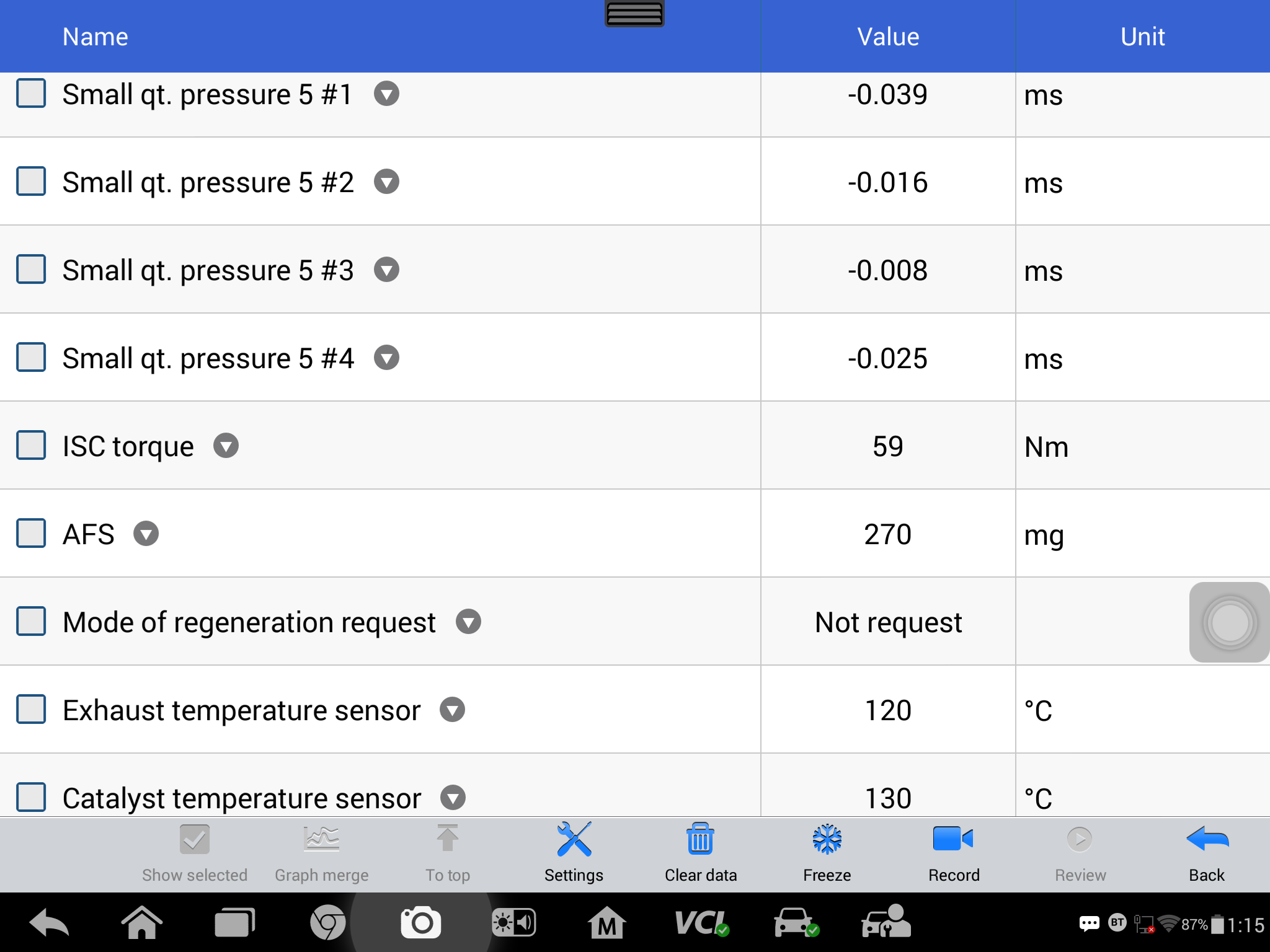Open Catalyst temperature sensor dropdown arrow
Screen dimensions: 1270x952
pos(453,798)
